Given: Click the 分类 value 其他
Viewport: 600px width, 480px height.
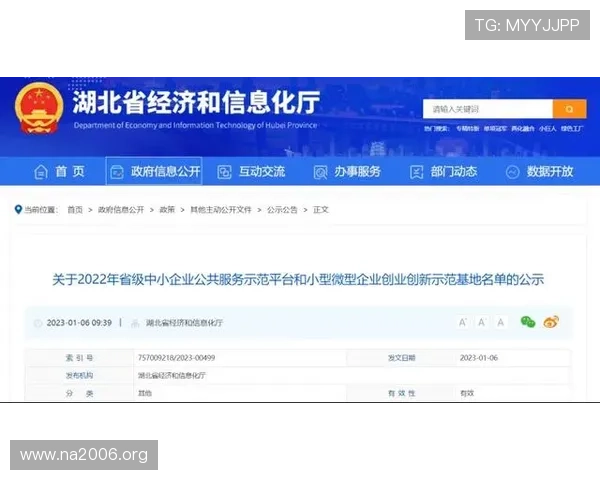Looking at the screenshot, I should [x=145, y=393].
